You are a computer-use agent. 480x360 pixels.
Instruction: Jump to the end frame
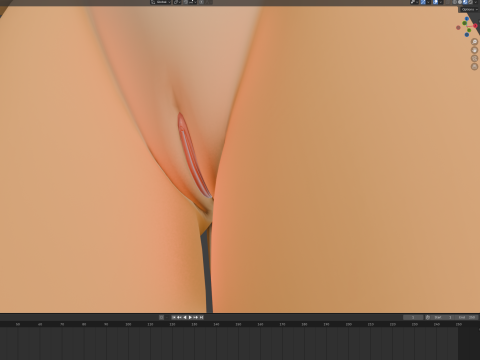(x=201, y=317)
